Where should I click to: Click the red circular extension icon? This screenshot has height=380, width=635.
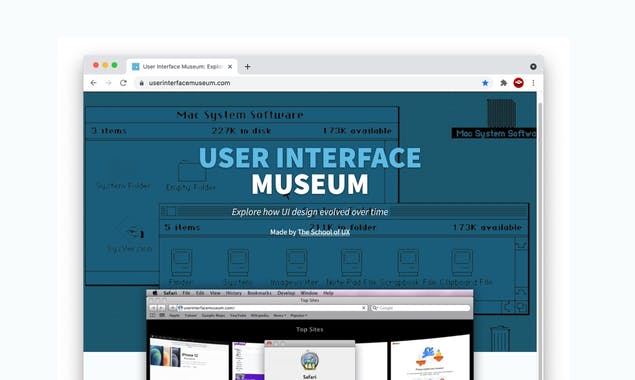pyautogui.click(x=518, y=83)
